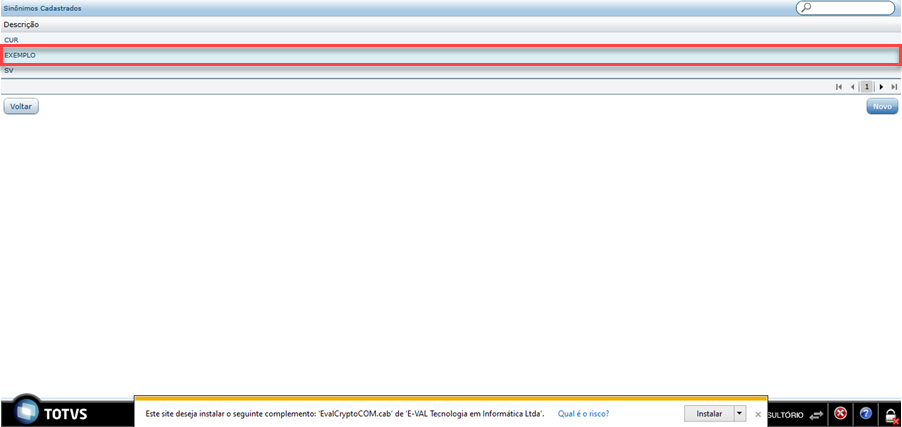Open the 'Qual é o risco?' link
902x427 pixels.
pos(583,414)
